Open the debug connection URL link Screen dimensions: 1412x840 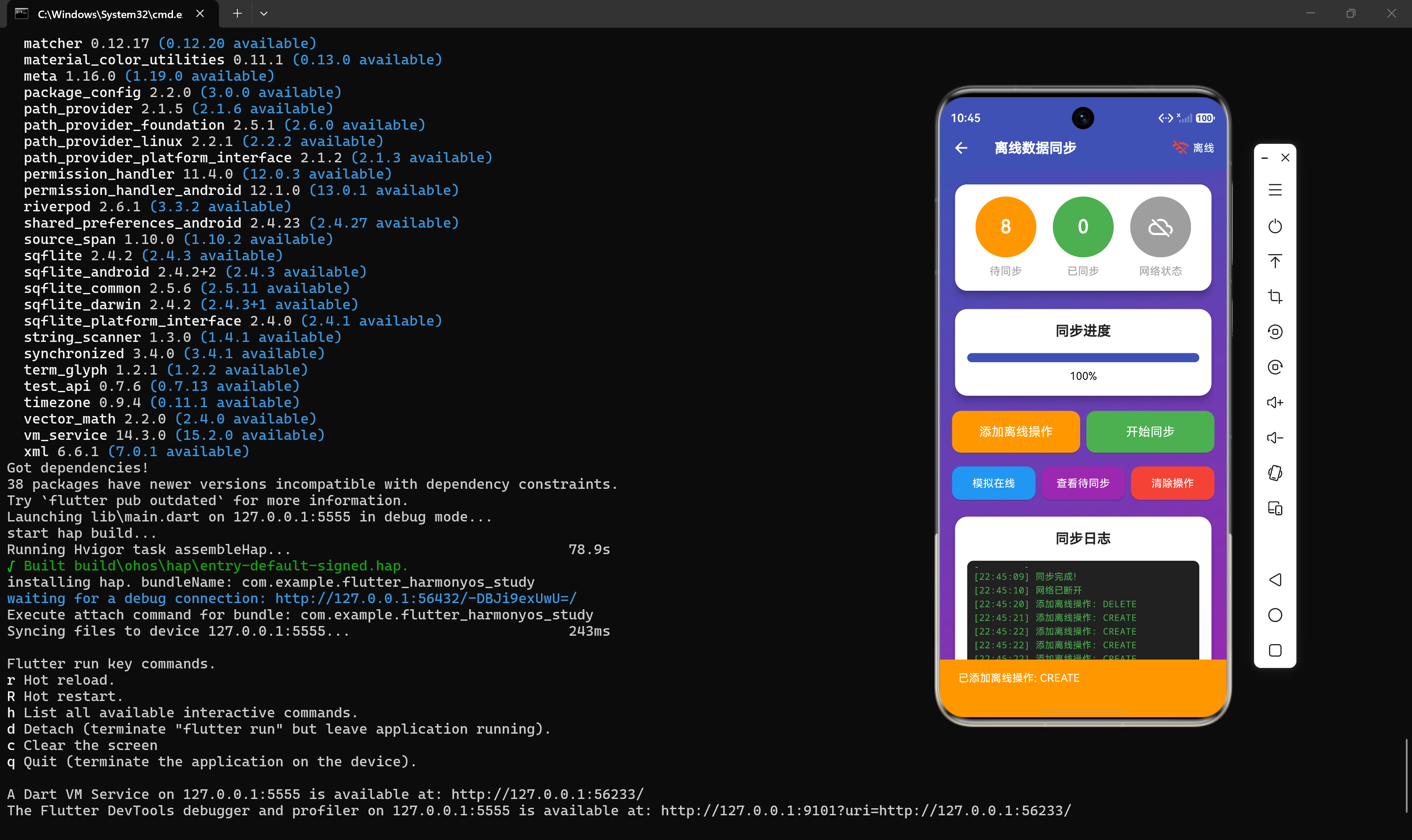tap(426, 598)
